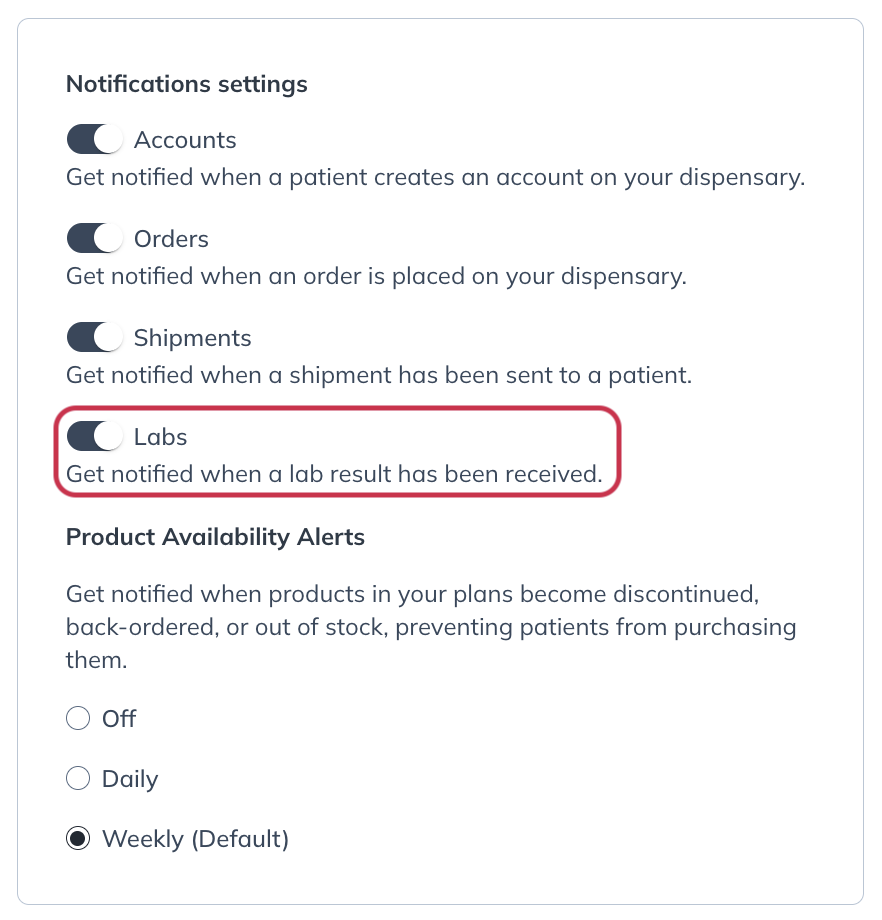Image resolution: width=882 pixels, height=920 pixels.
Task: Toggle the Accounts notifications switch
Action: coord(94,140)
